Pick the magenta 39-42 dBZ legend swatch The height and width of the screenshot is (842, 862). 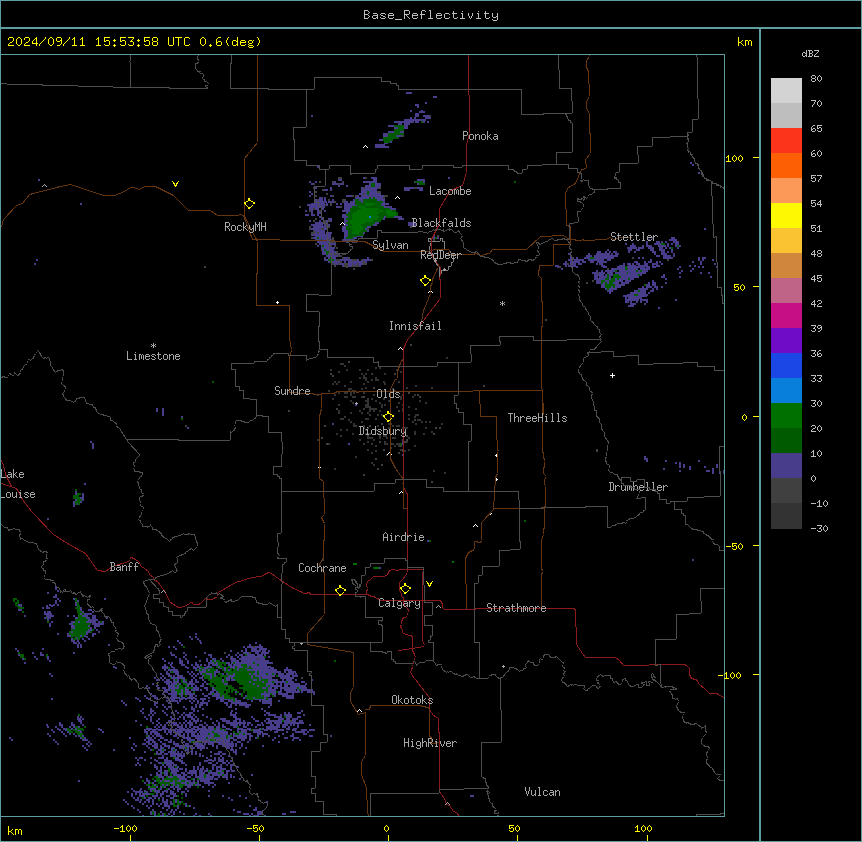786,316
